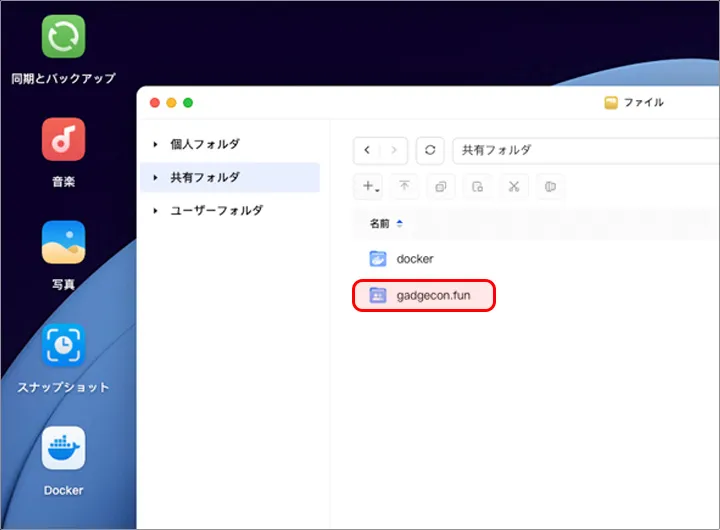This screenshot has width=720, height=530.
Task: Open the Docker desktop app icon
Action: 63,448
